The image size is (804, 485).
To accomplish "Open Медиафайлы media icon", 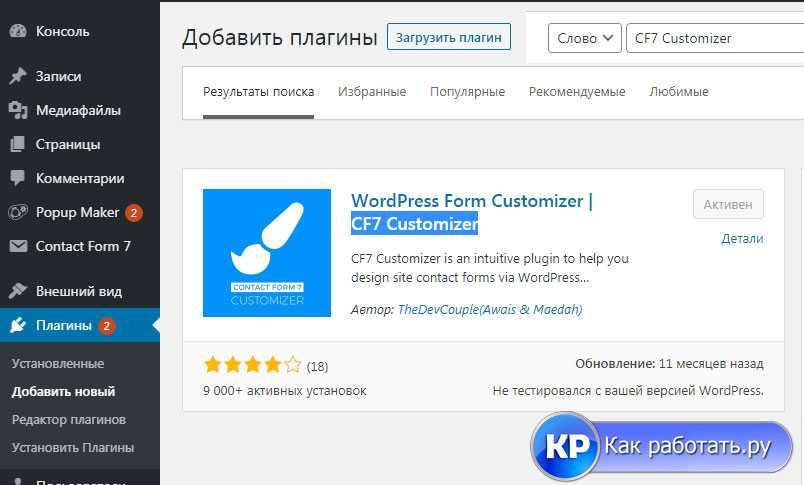I will pos(18,110).
